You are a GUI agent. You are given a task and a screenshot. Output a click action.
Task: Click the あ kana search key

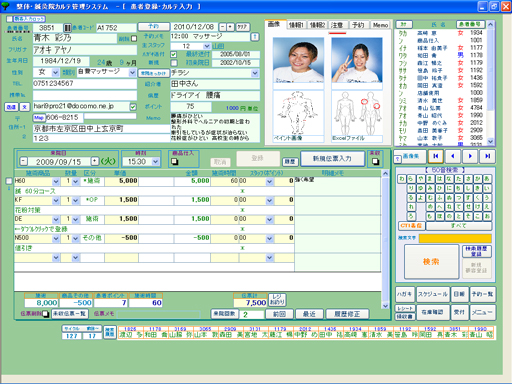coord(487,179)
